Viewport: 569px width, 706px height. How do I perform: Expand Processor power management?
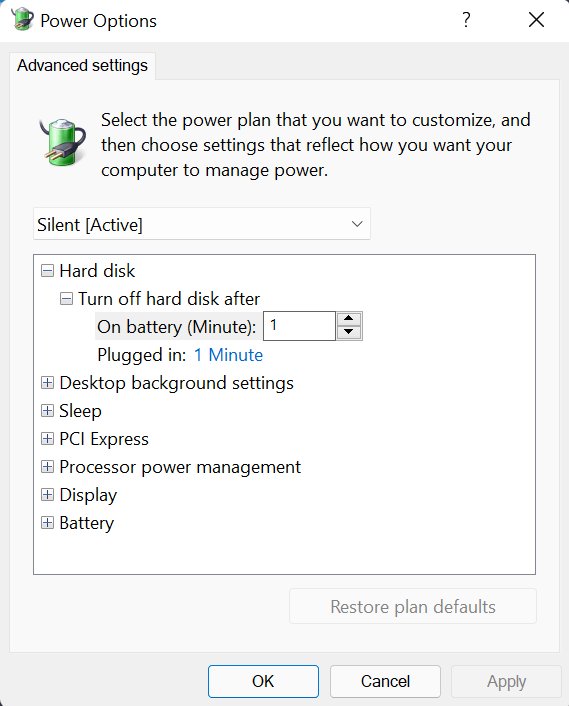pos(47,466)
